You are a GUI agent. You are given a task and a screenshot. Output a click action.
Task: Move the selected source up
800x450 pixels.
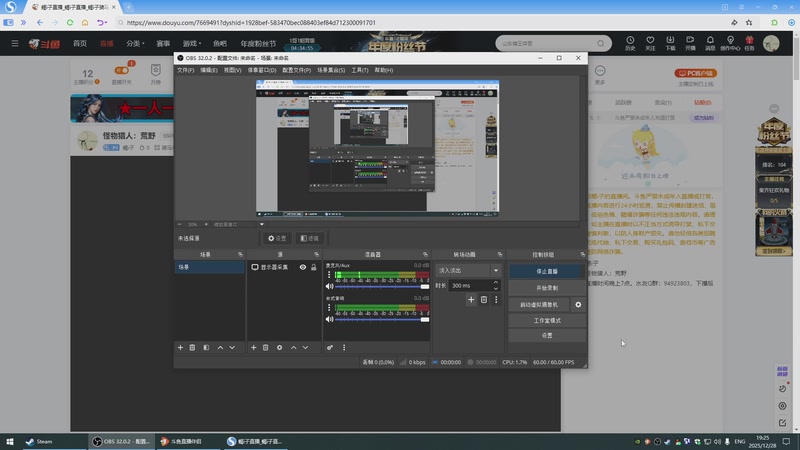point(293,347)
